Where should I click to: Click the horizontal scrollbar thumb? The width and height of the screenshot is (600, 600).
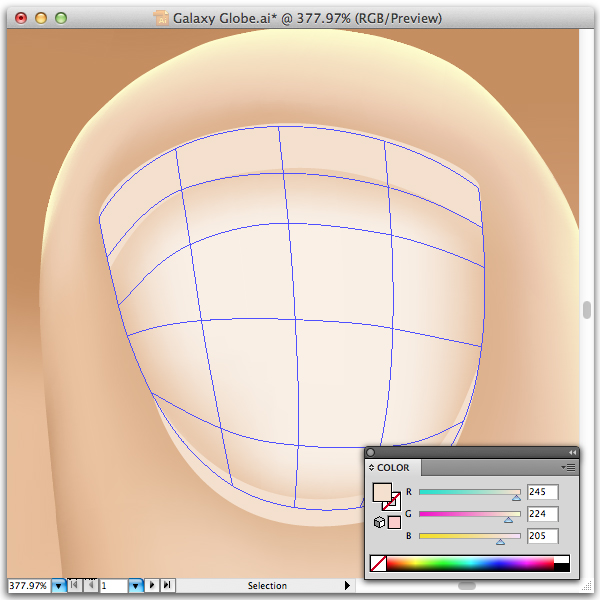467,586
